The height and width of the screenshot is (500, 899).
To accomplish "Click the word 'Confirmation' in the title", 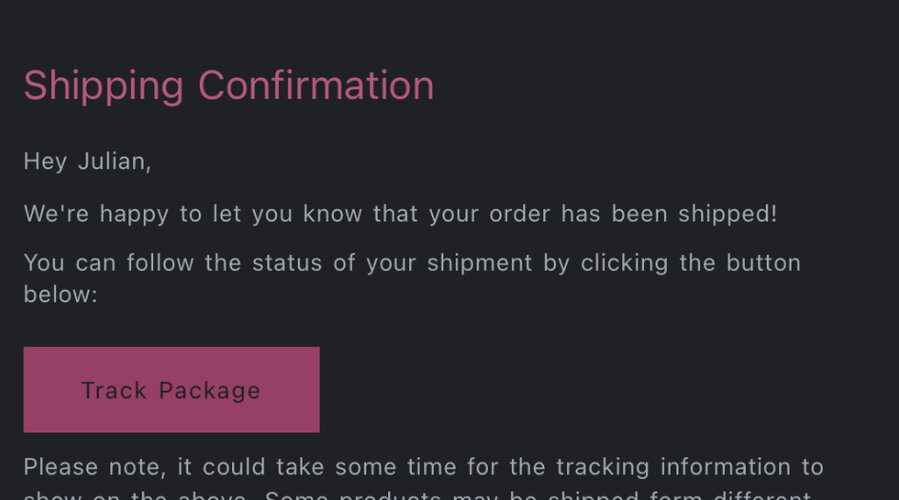I will 316,86.
